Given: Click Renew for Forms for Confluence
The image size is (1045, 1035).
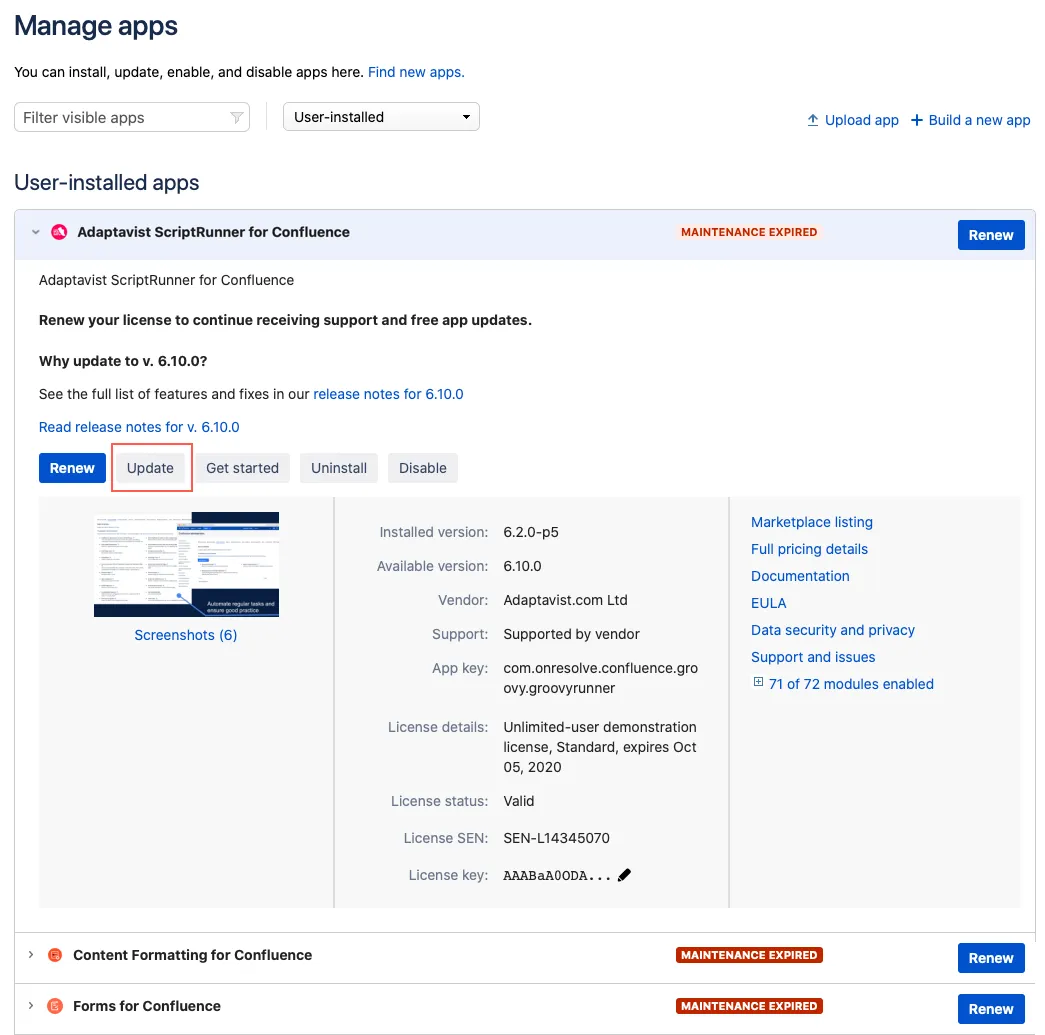Looking at the screenshot, I should pyautogui.click(x=990, y=1009).
